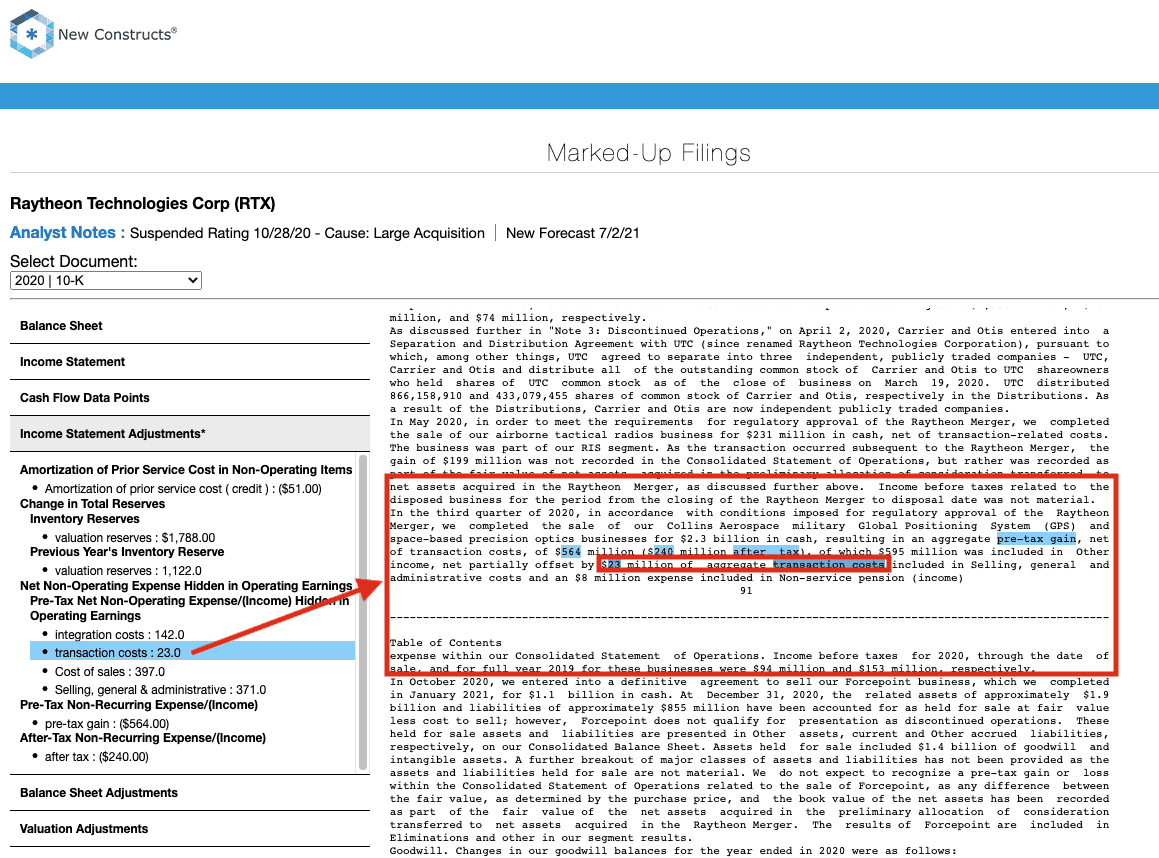Image resolution: width=1159 pixels, height=858 pixels.
Task: Click "Net Non-Operating Expense Hidden in Operating Earnings" heading
Action: point(186,586)
